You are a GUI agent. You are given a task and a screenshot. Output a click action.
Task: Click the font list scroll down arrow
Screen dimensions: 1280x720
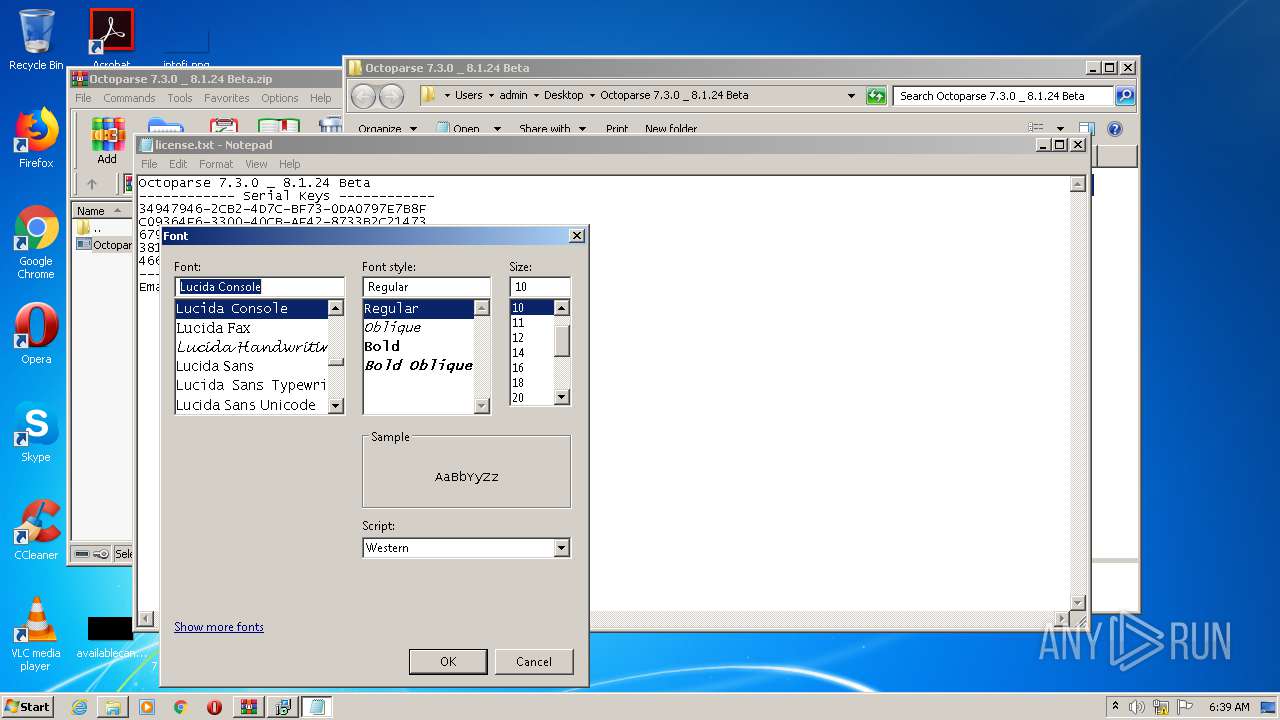click(x=336, y=406)
